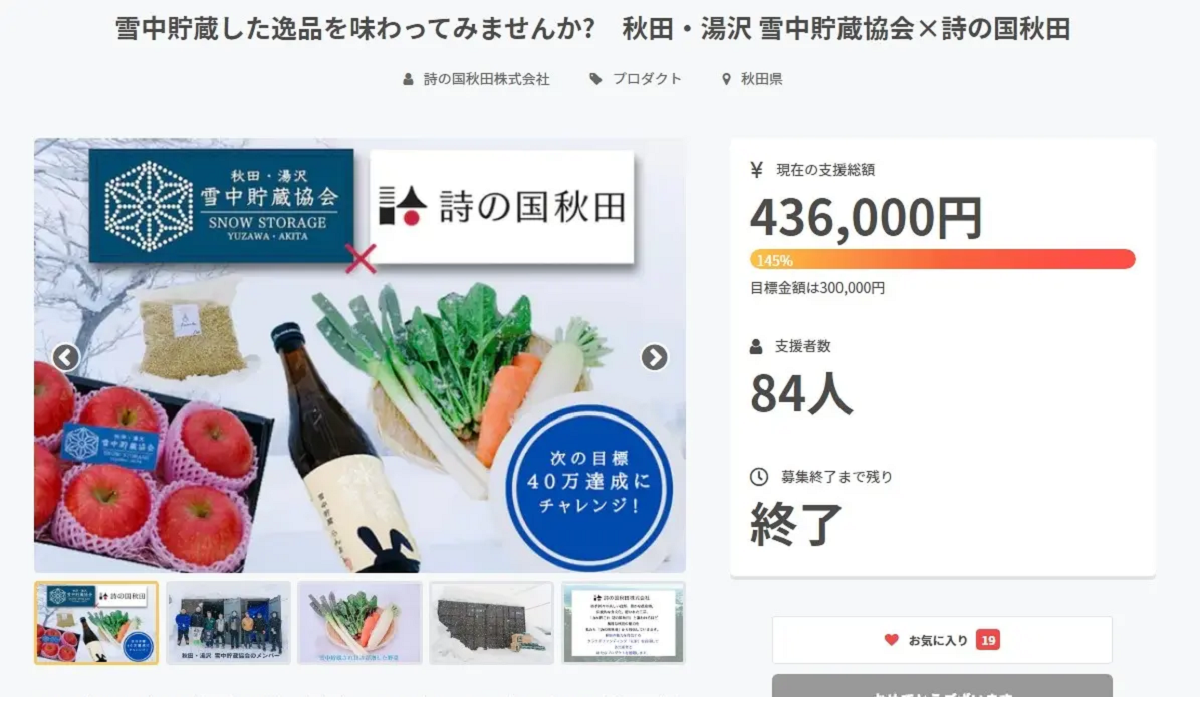Image resolution: width=1200 pixels, height=701 pixels.
Task: Select the first thumbnail with logo banner
Action: [96, 623]
